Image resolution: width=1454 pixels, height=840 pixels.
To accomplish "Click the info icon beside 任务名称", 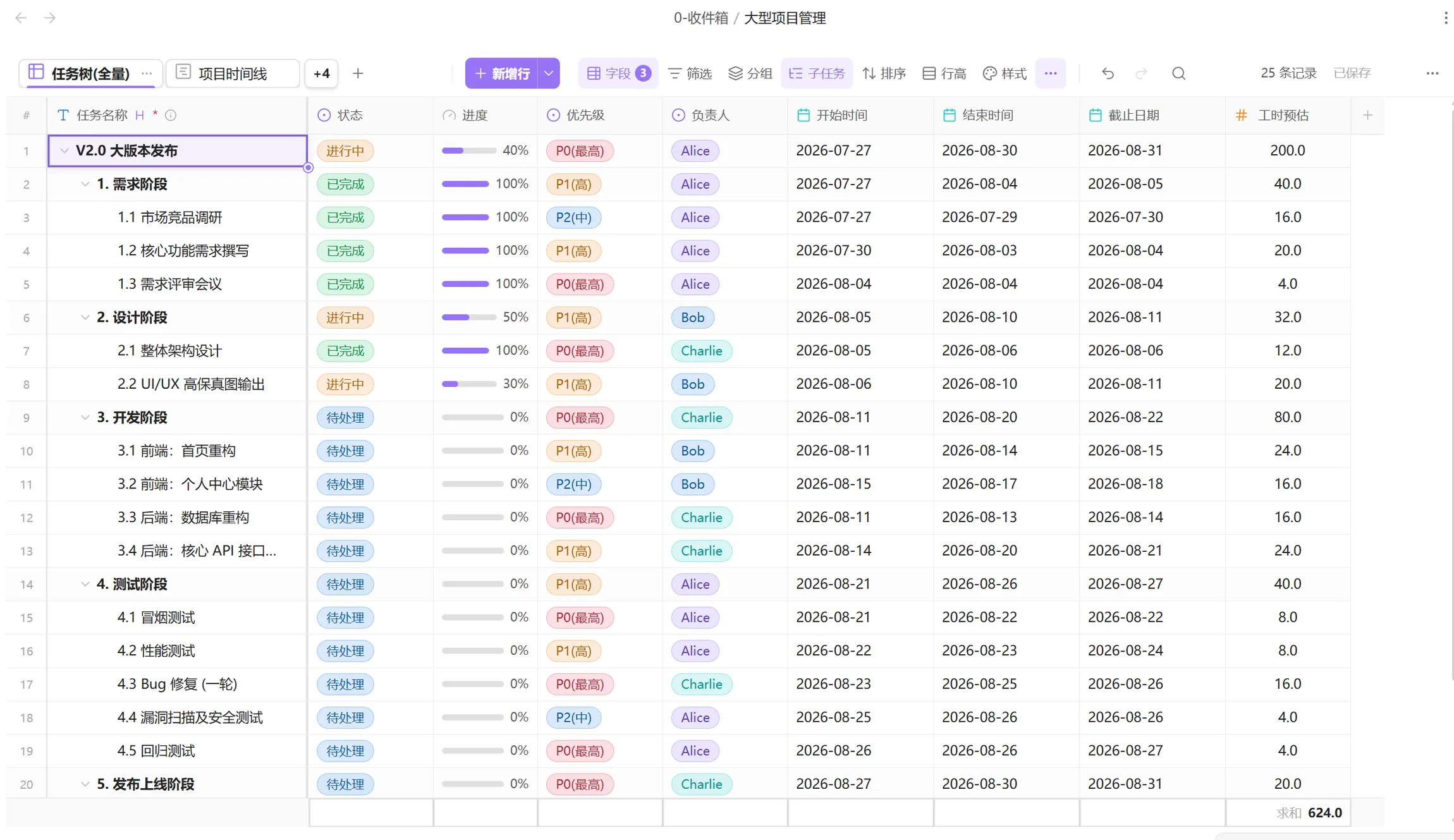I will 171,115.
